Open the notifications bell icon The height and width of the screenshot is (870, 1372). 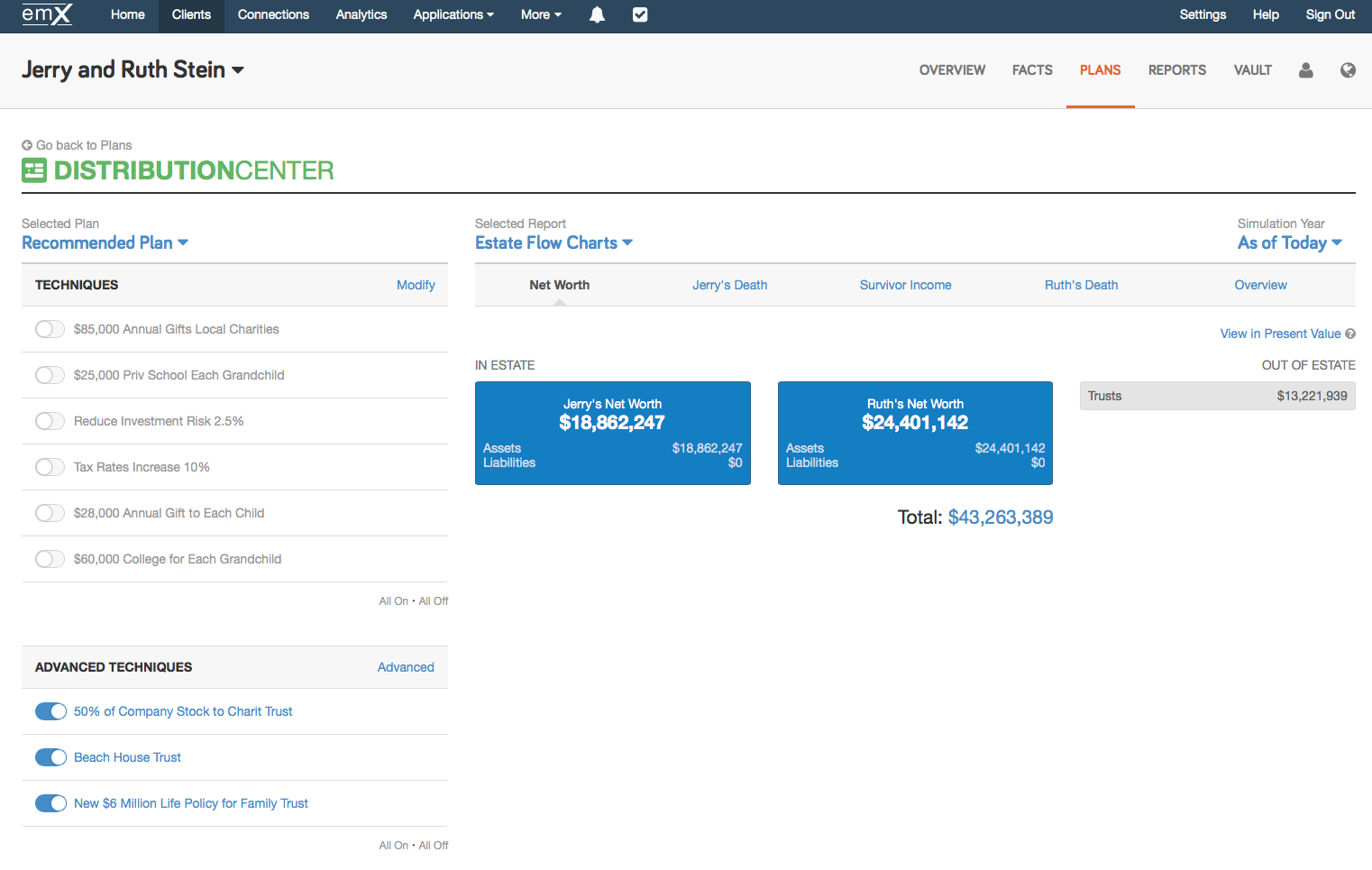[597, 14]
